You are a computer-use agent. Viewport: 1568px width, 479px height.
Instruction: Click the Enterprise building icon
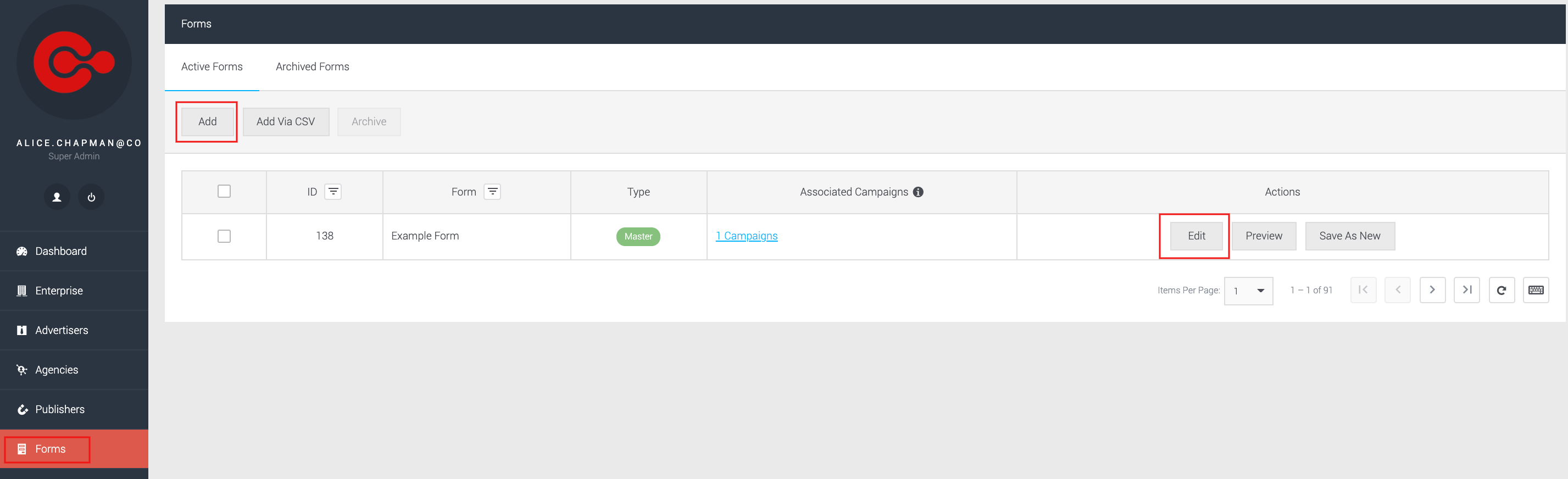[22, 291]
